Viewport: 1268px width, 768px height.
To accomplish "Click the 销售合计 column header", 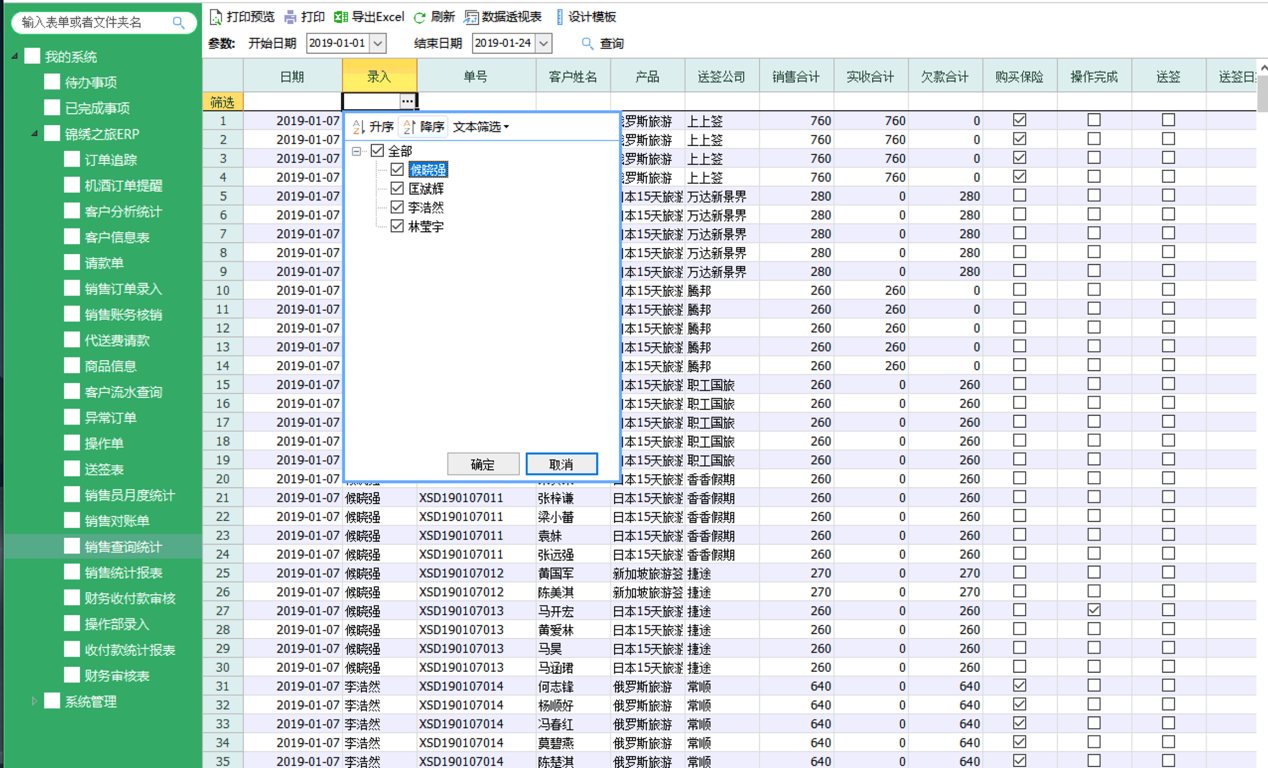I will click(796, 76).
